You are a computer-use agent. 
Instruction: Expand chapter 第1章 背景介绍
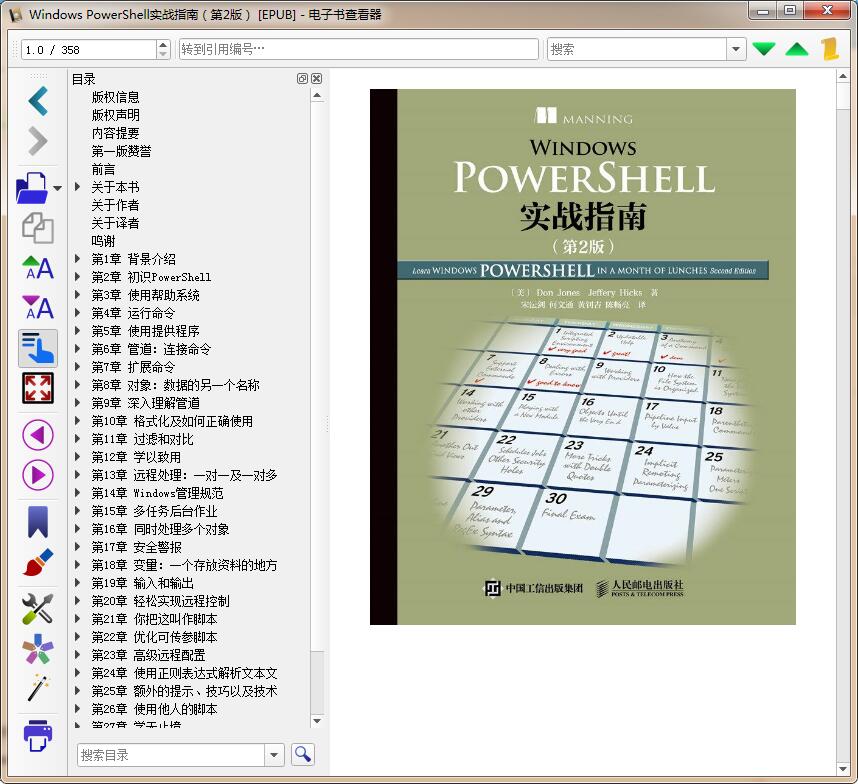pos(78,259)
